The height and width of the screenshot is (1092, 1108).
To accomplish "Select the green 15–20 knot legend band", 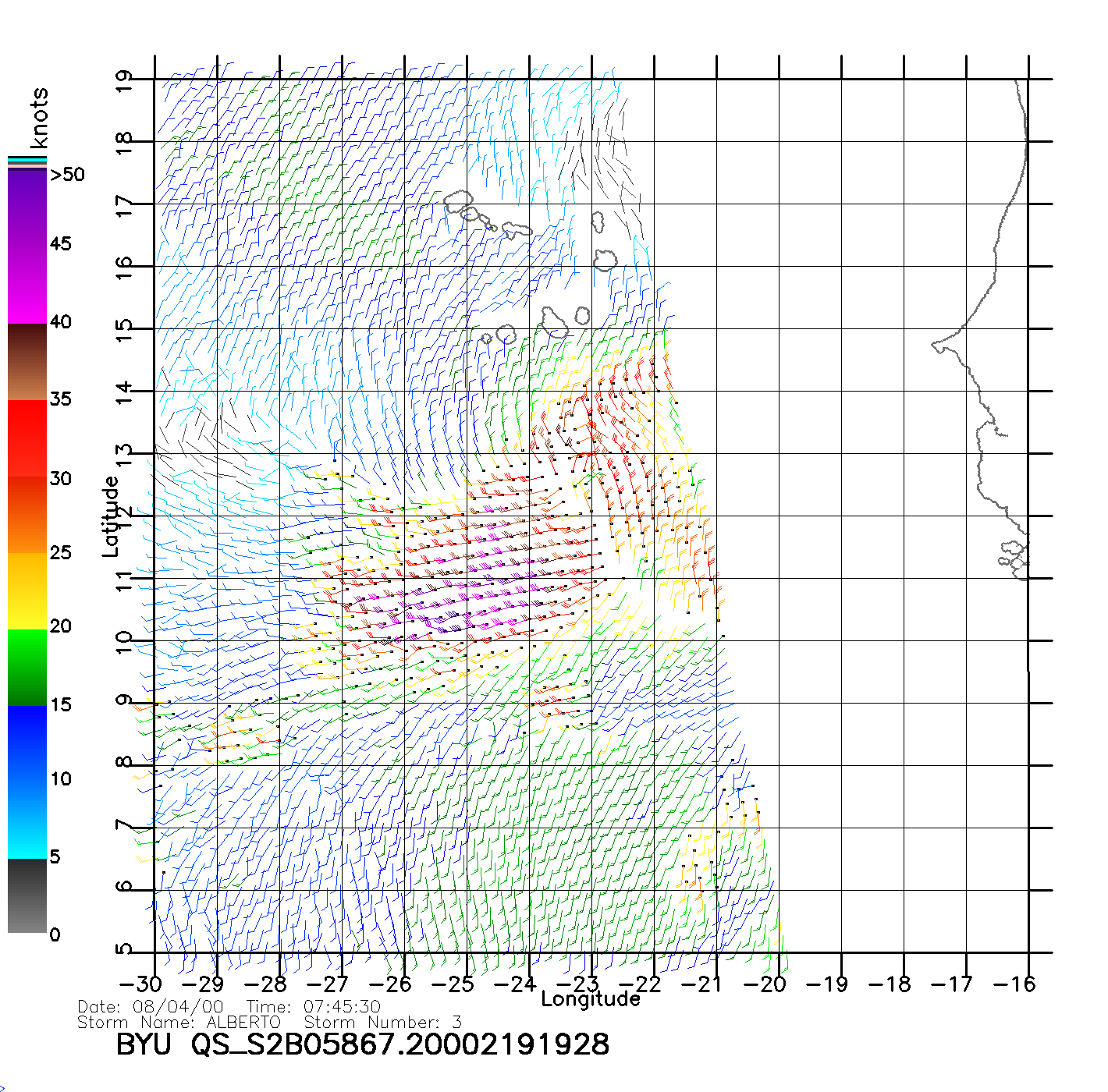I will (27, 667).
